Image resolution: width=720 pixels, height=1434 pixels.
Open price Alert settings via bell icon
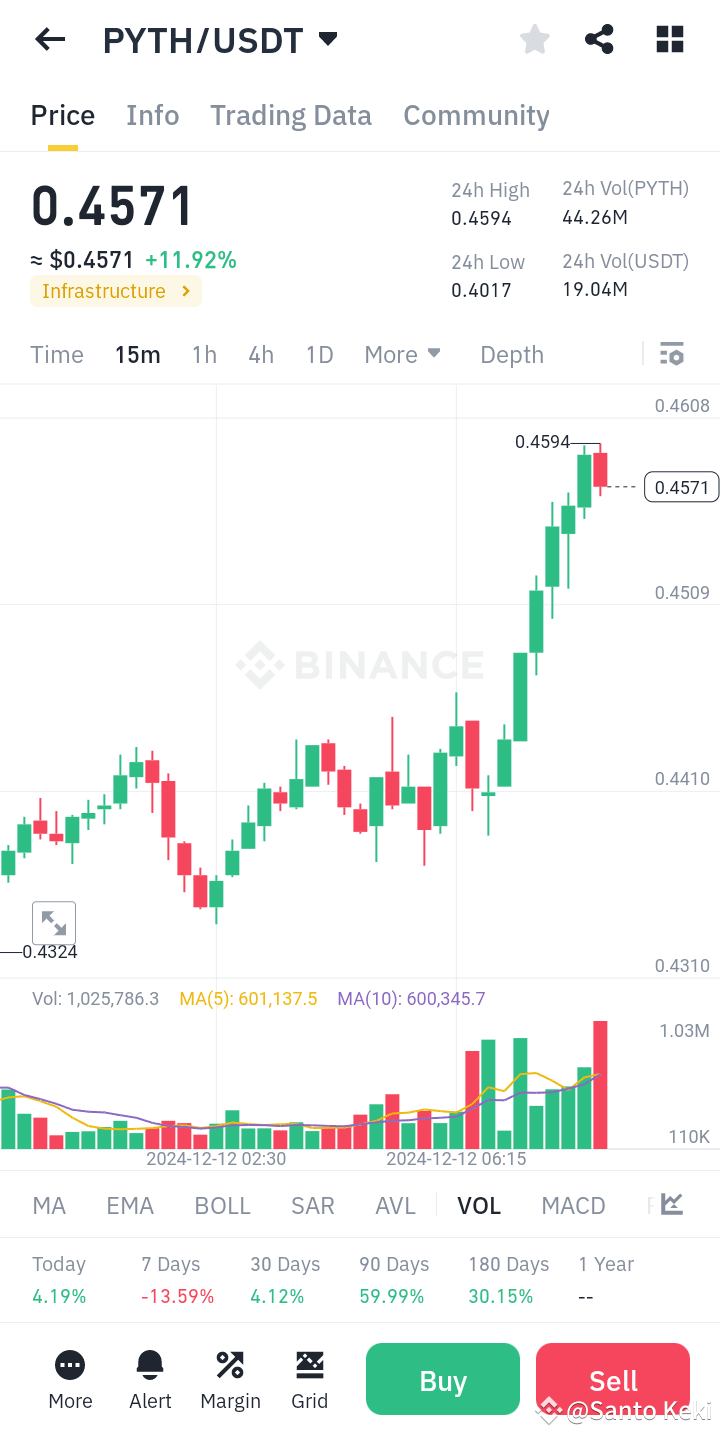(x=150, y=1380)
